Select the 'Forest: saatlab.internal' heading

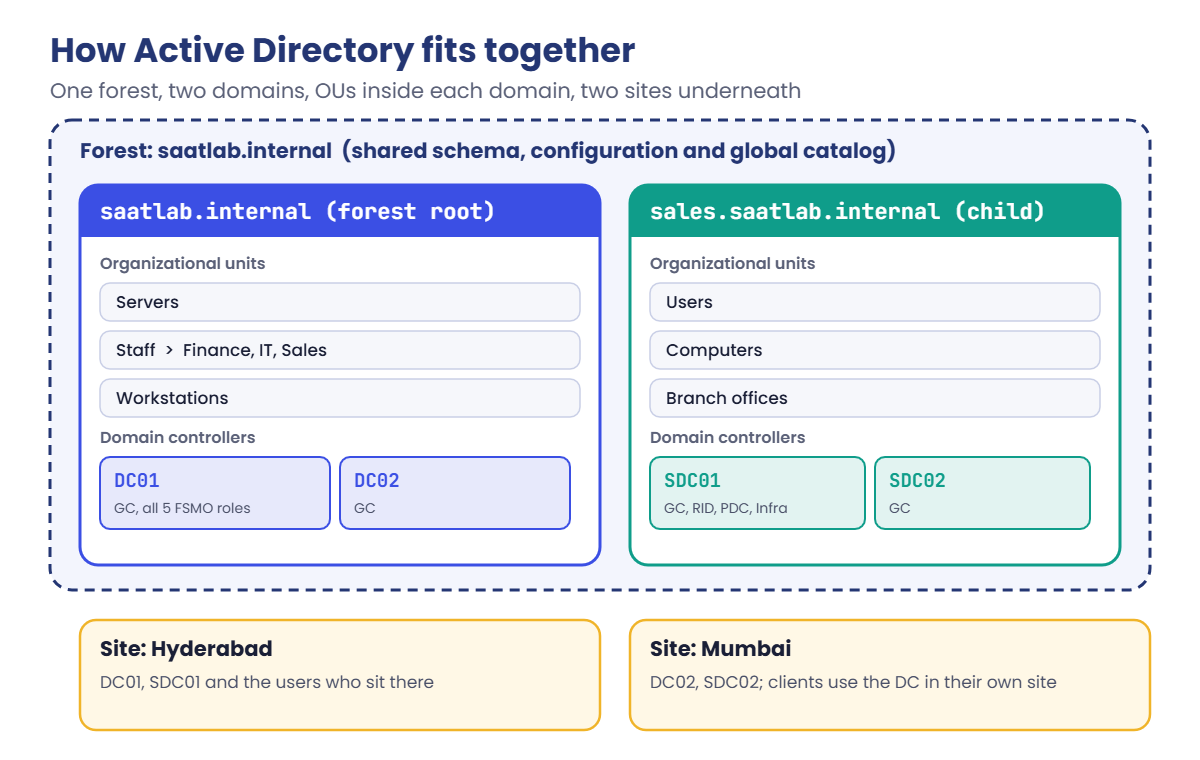coord(487,152)
